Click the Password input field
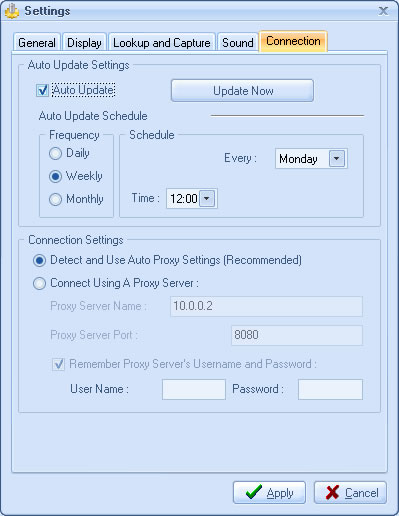 330,389
